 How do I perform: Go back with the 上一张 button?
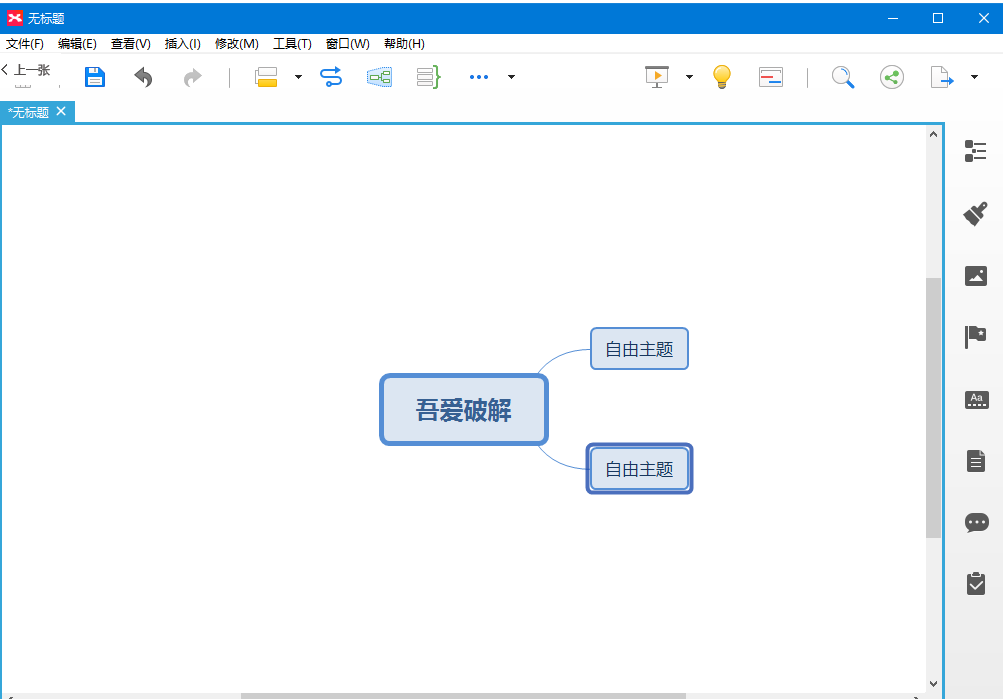point(26,70)
